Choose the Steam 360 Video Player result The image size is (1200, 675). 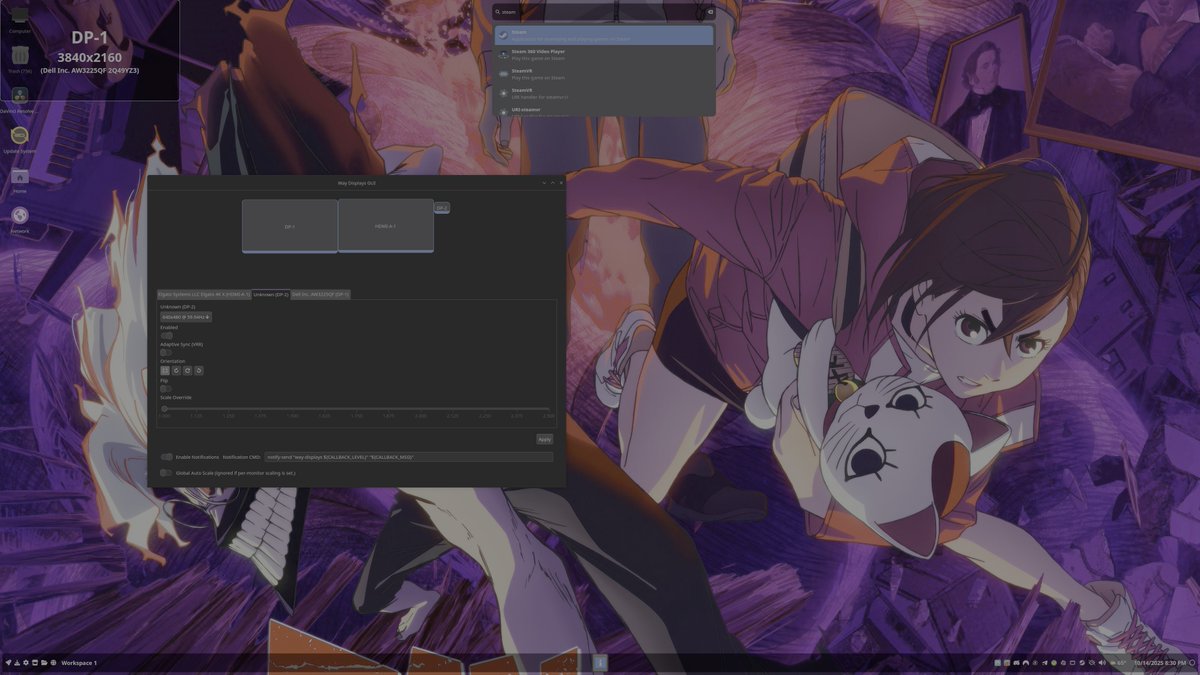[604, 54]
